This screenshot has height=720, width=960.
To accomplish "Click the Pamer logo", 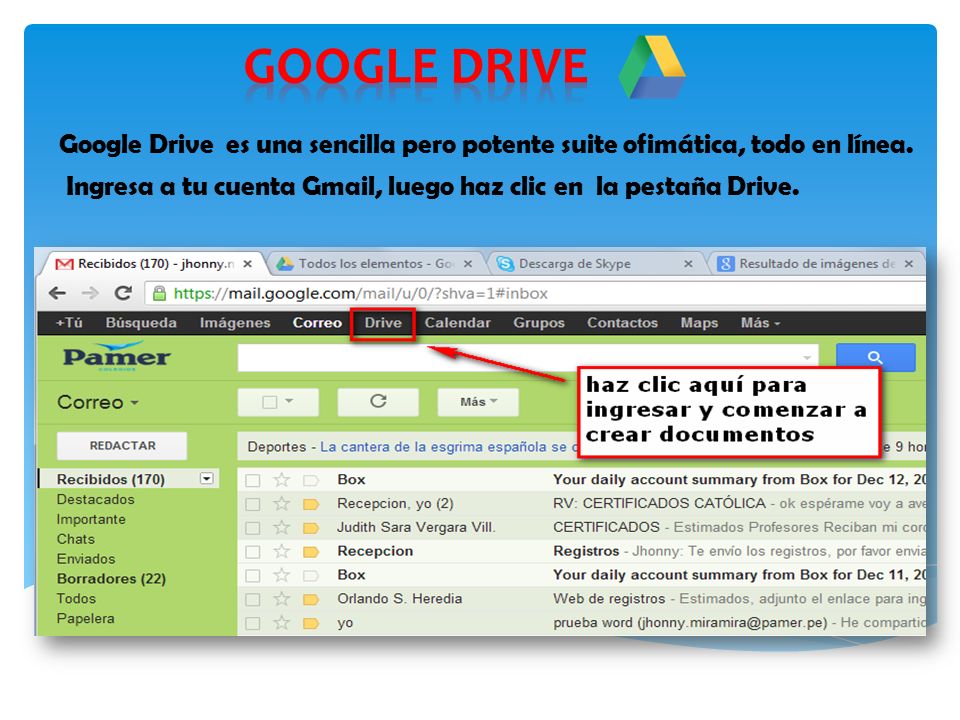I will 116,356.
